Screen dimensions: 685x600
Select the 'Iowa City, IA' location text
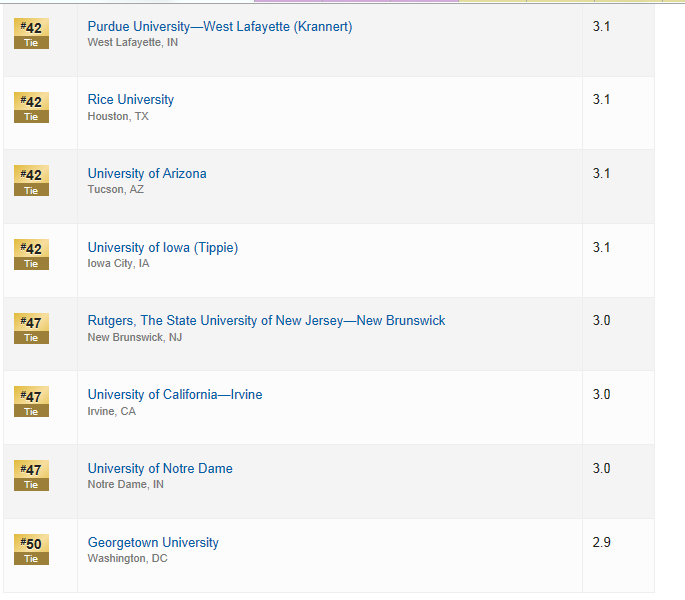click(118, 264)
